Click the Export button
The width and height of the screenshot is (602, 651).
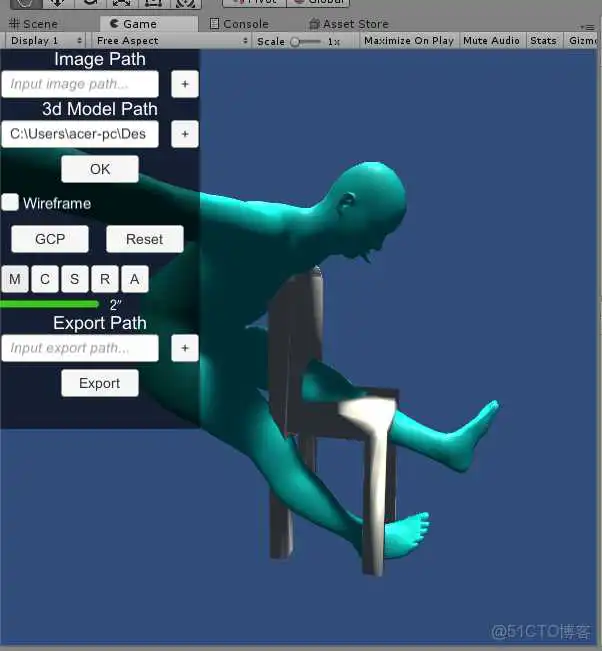[x=100, y=383]
